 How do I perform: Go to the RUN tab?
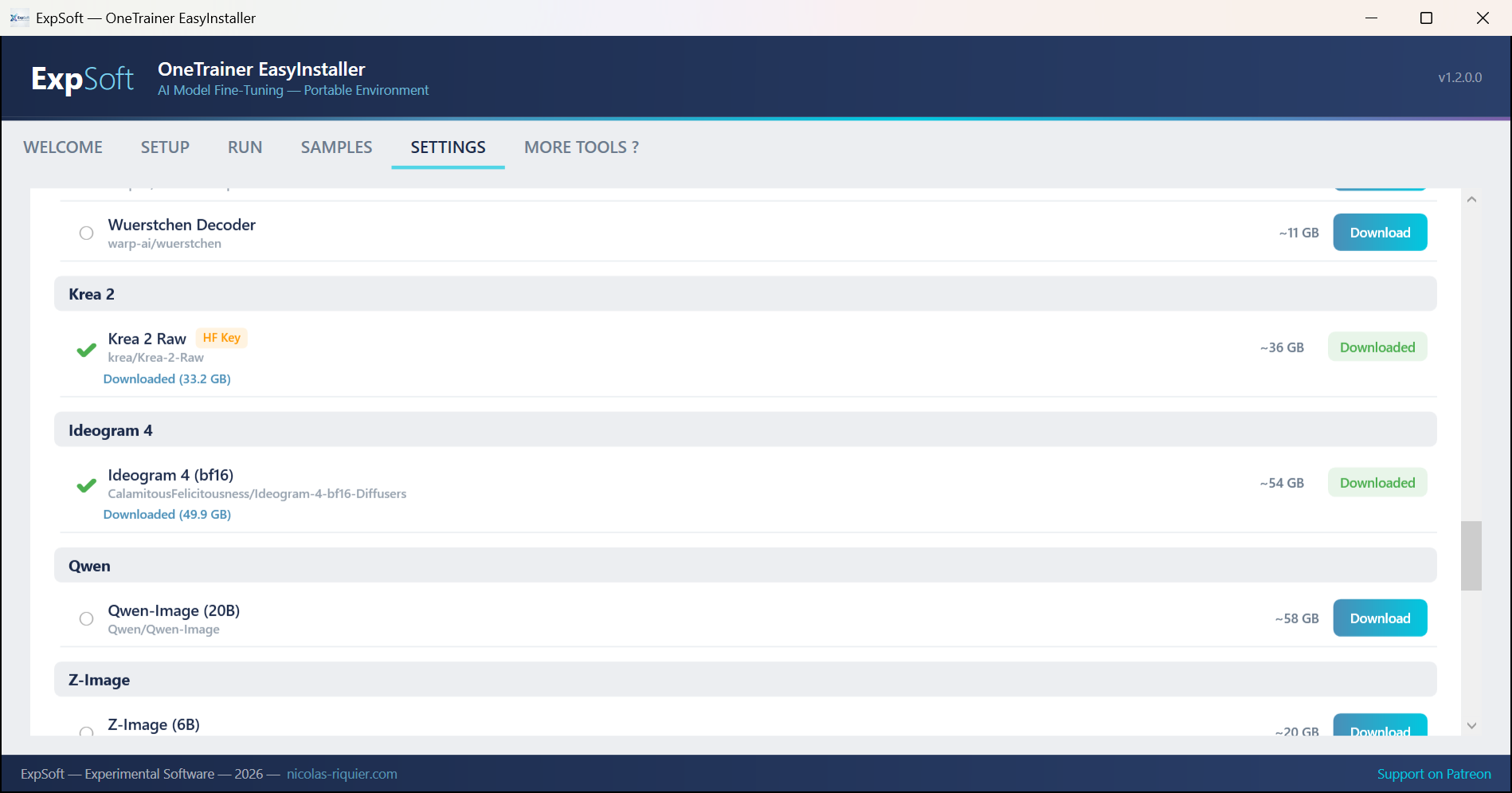tap(245, 147)
